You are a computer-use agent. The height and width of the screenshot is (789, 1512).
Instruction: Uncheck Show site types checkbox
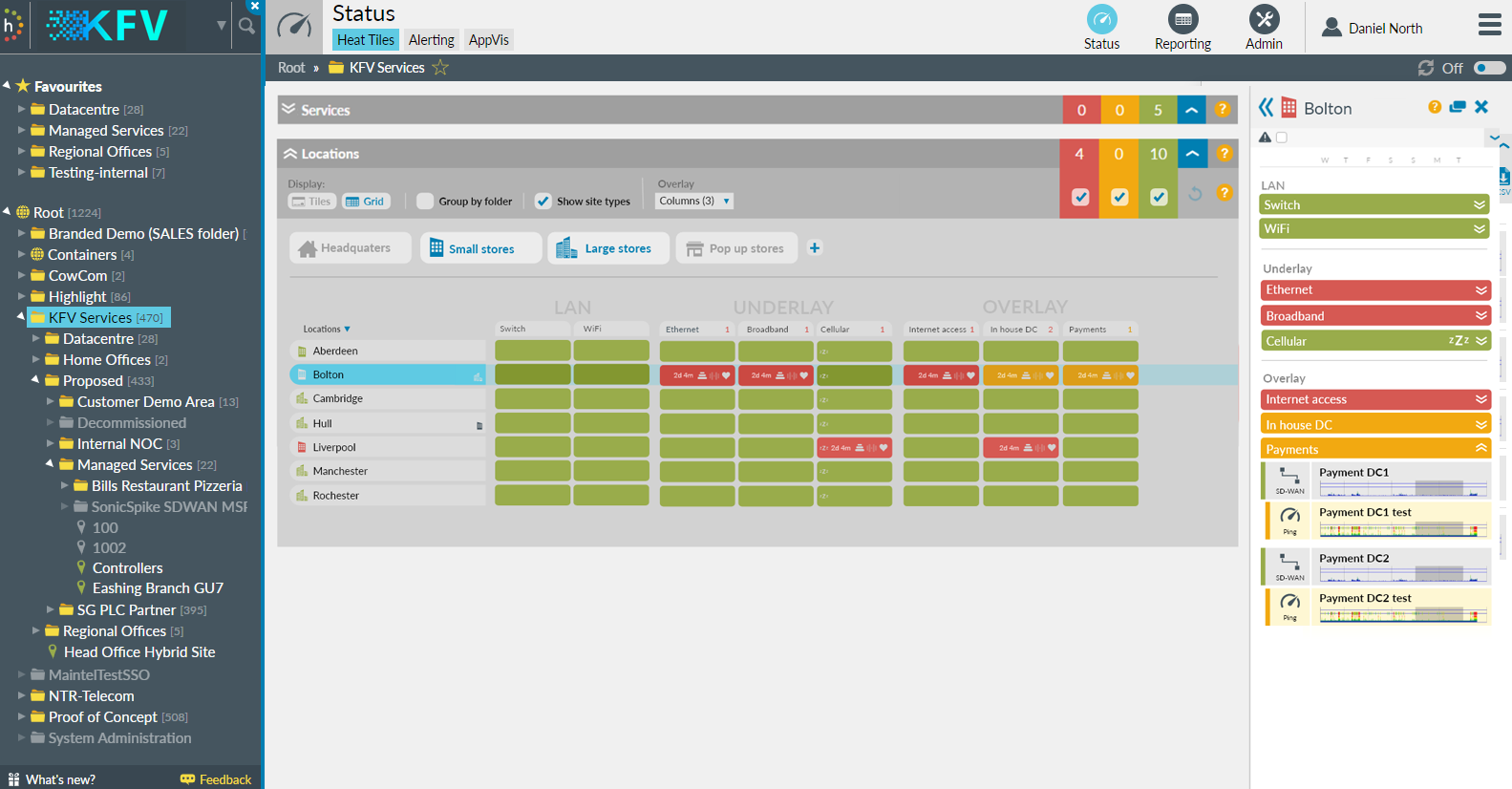pos(543,202)
